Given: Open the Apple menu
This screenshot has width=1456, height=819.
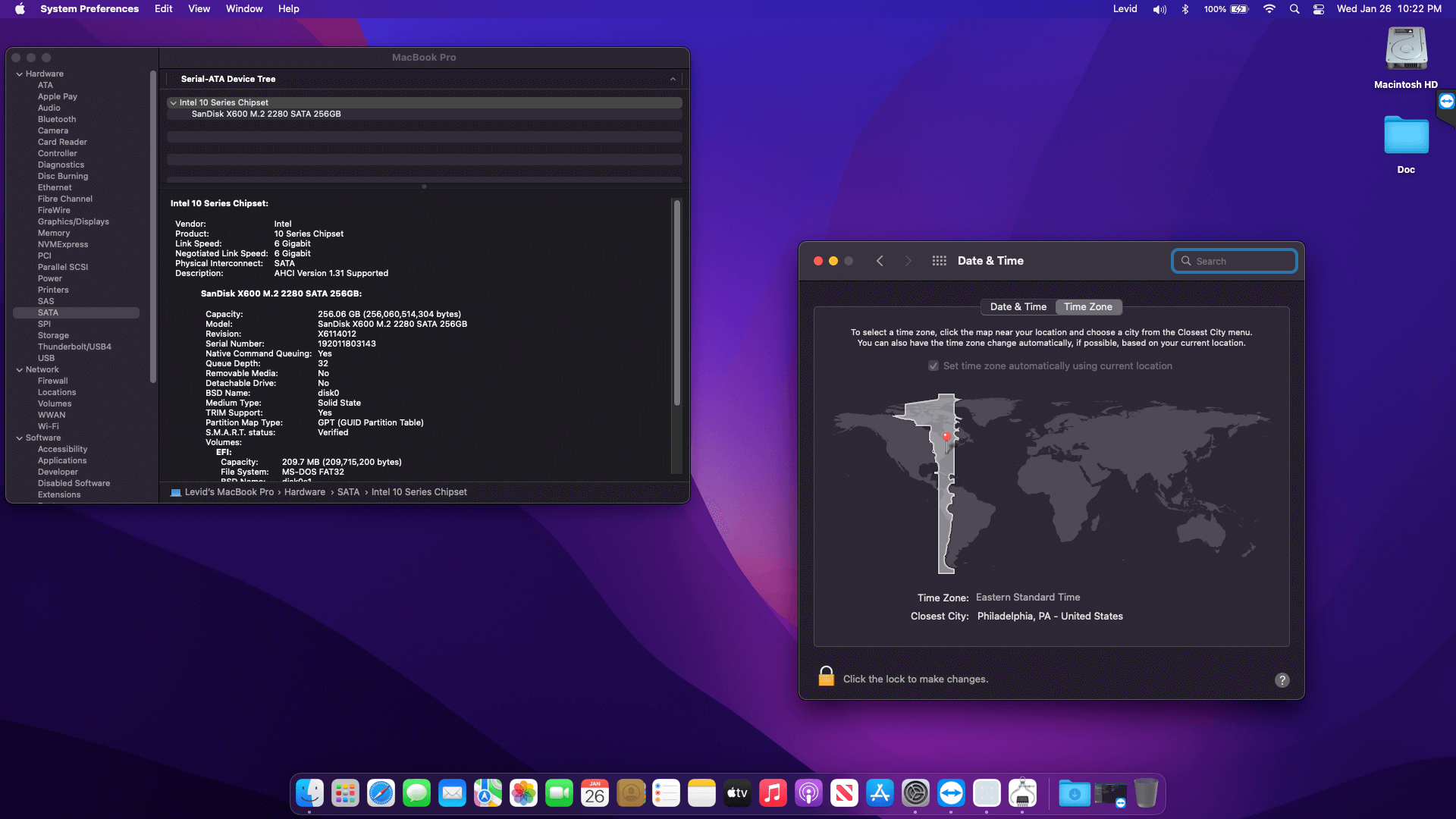Looking at the screenshot, I should click(x=20, y=9).
